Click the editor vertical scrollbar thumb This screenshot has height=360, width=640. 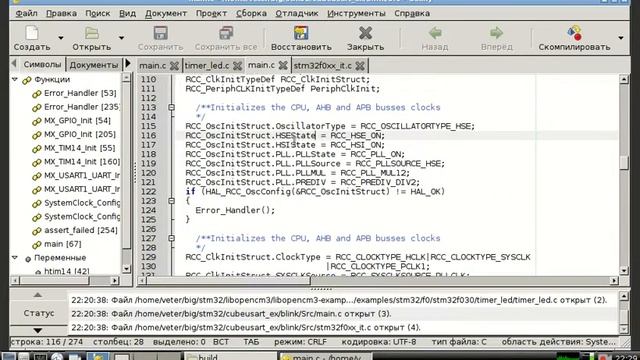[x=624, y=162]
